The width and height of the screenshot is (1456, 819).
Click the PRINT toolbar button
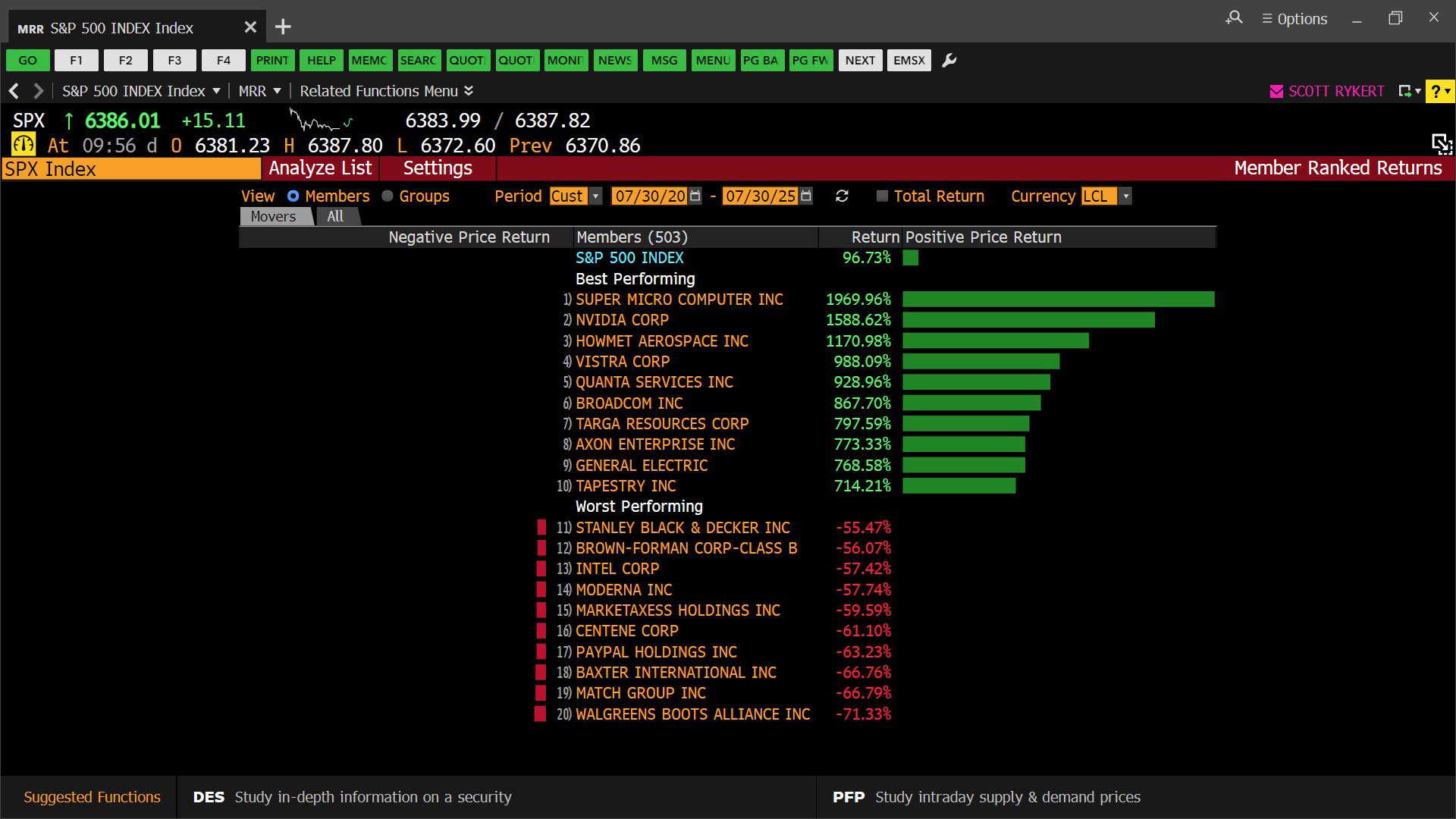272,61
